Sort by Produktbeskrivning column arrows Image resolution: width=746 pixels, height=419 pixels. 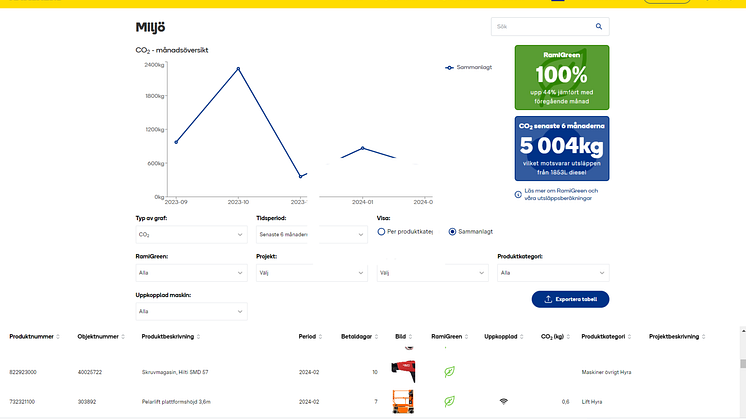pos(198,337)
